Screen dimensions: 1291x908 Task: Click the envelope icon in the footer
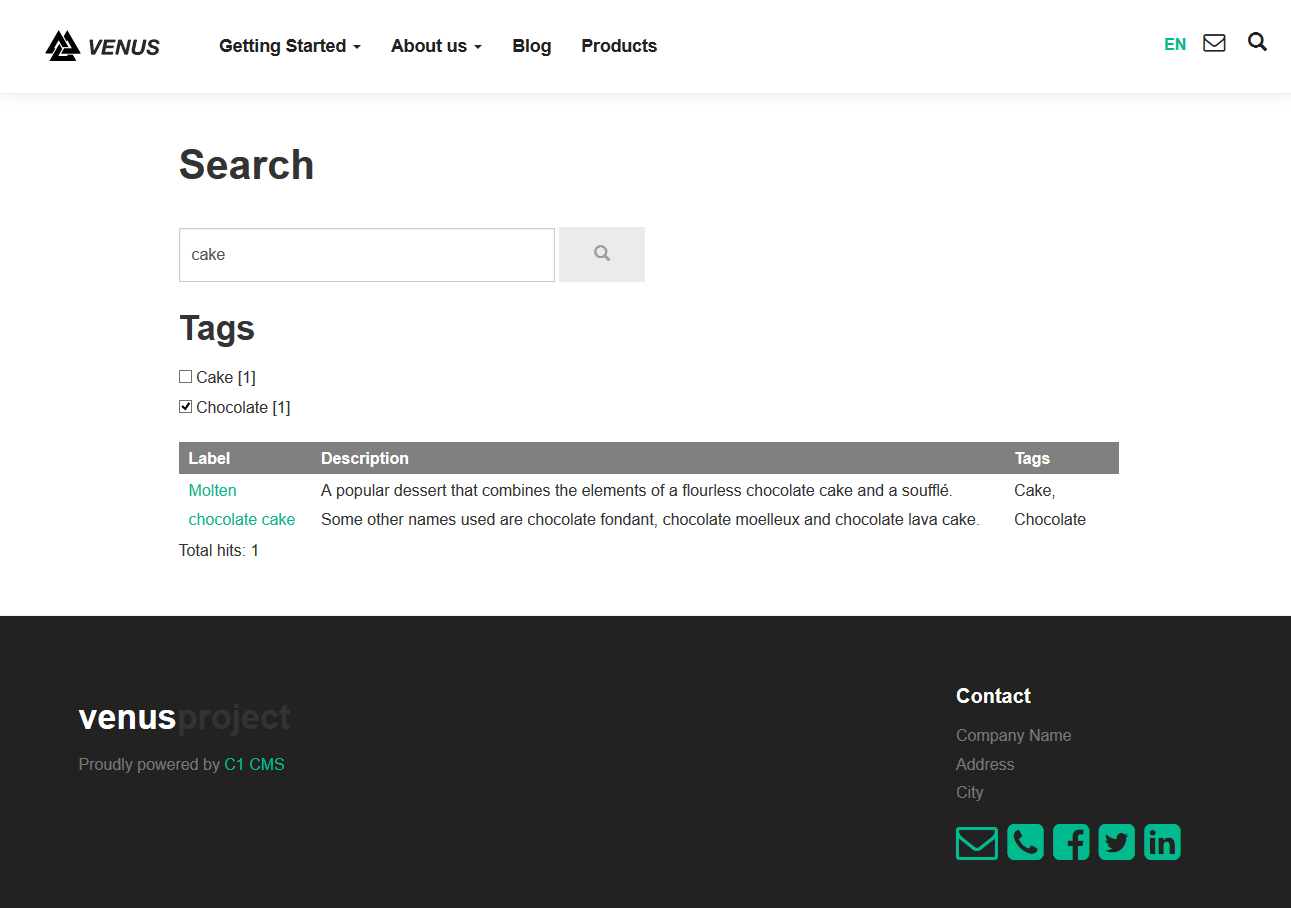tap(976, 841)
